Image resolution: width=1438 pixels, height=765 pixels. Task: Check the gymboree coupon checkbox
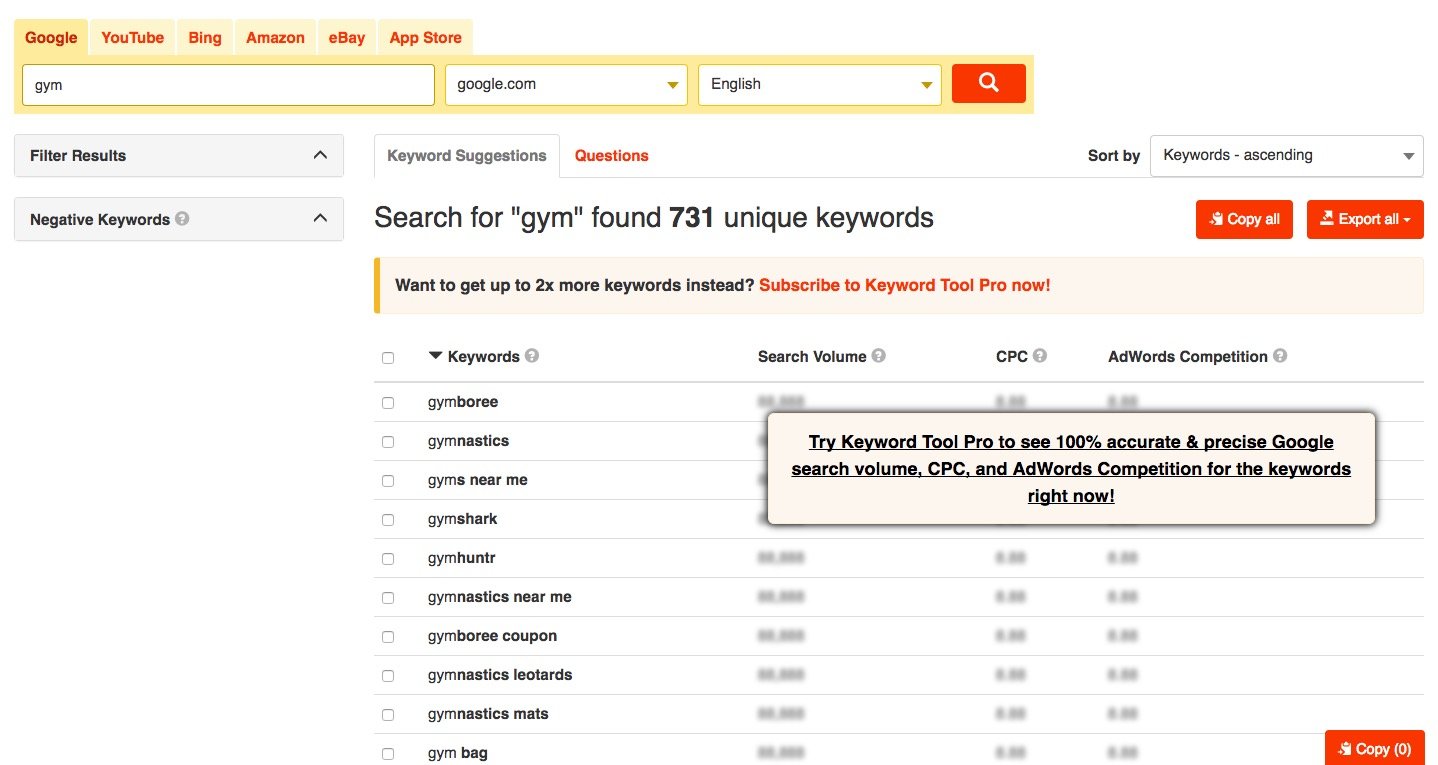click(x=388, y=637)
